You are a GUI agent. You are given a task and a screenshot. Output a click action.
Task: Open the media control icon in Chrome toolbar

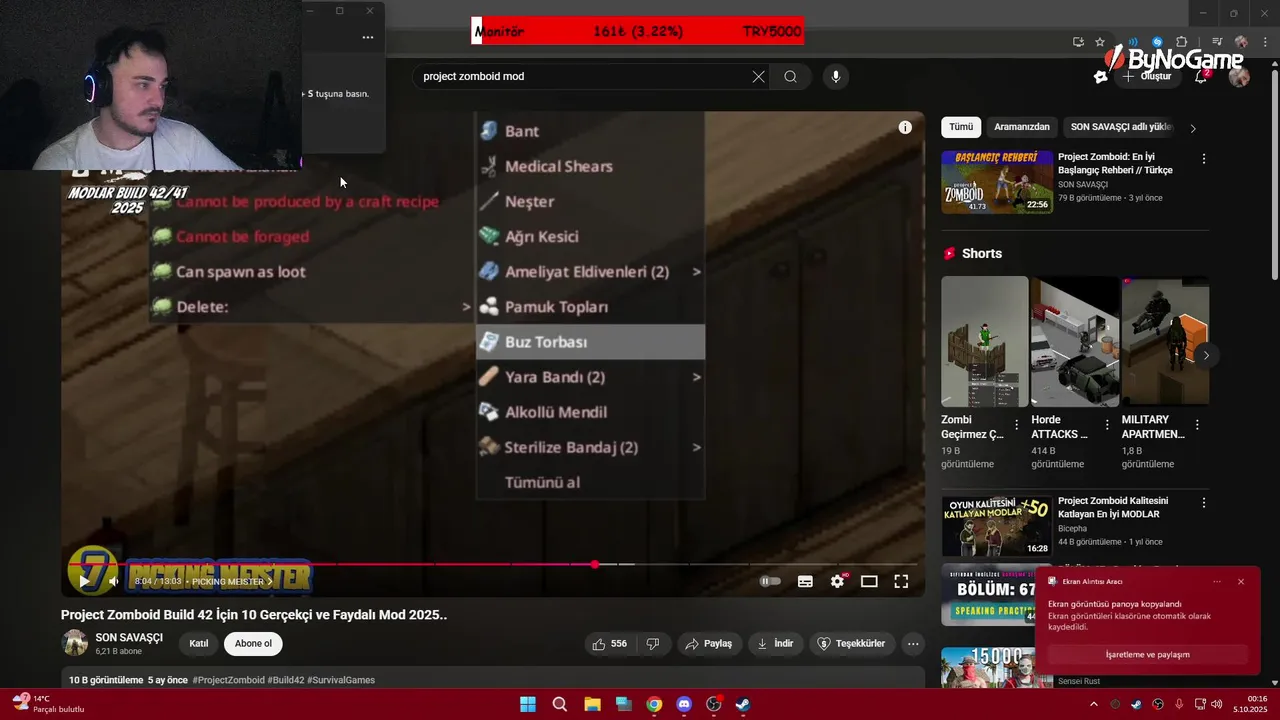point(1217,42)
